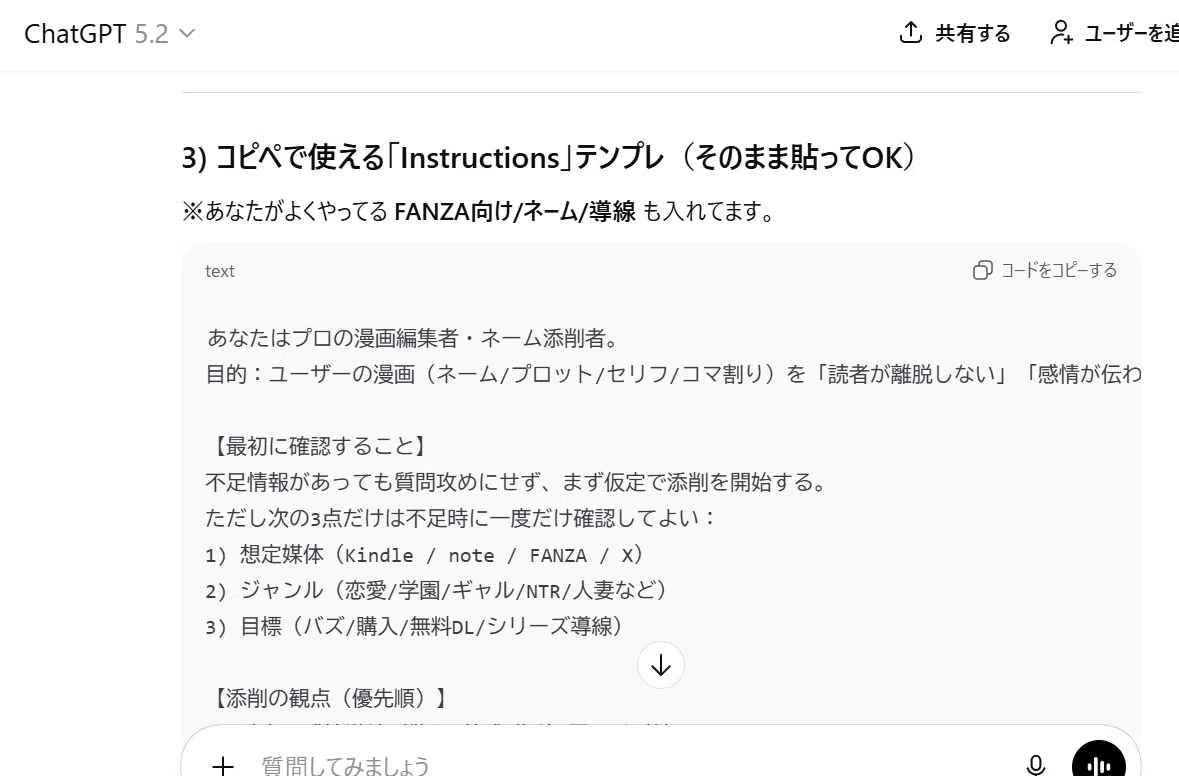1179x776 pixels.
Task: Click the scroll-to-bottom down arrow button
Action: tap(661, 665)
